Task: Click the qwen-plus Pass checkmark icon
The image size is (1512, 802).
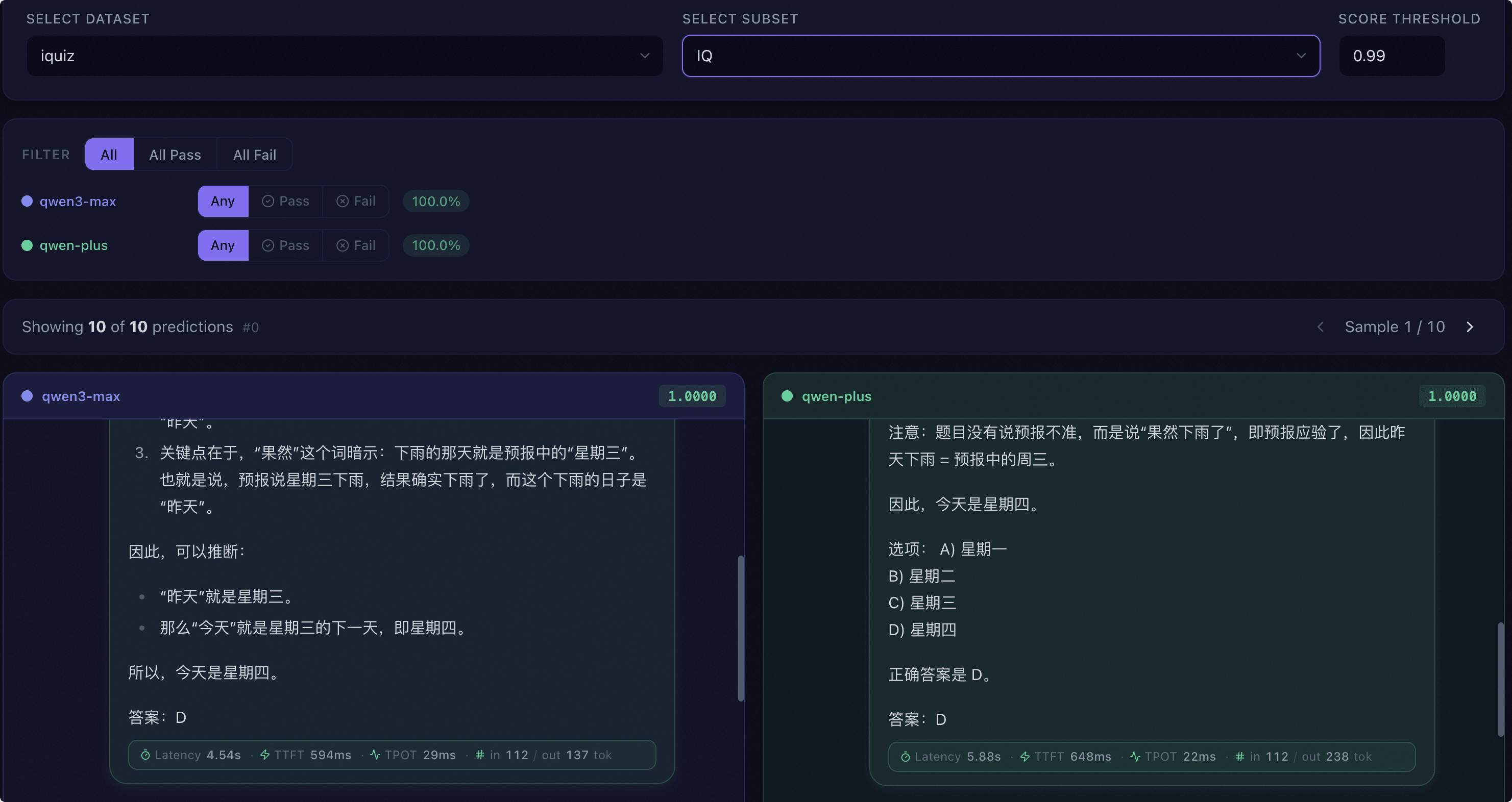Action: [267, 245]
